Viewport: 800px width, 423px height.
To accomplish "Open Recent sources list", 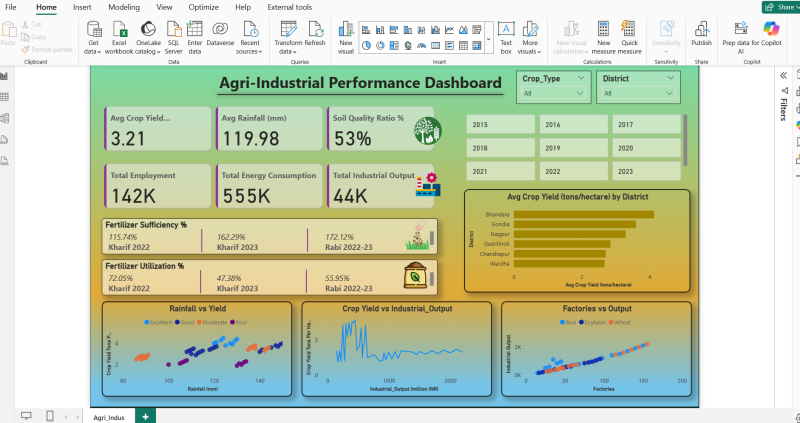I will [x=250, y=38].
